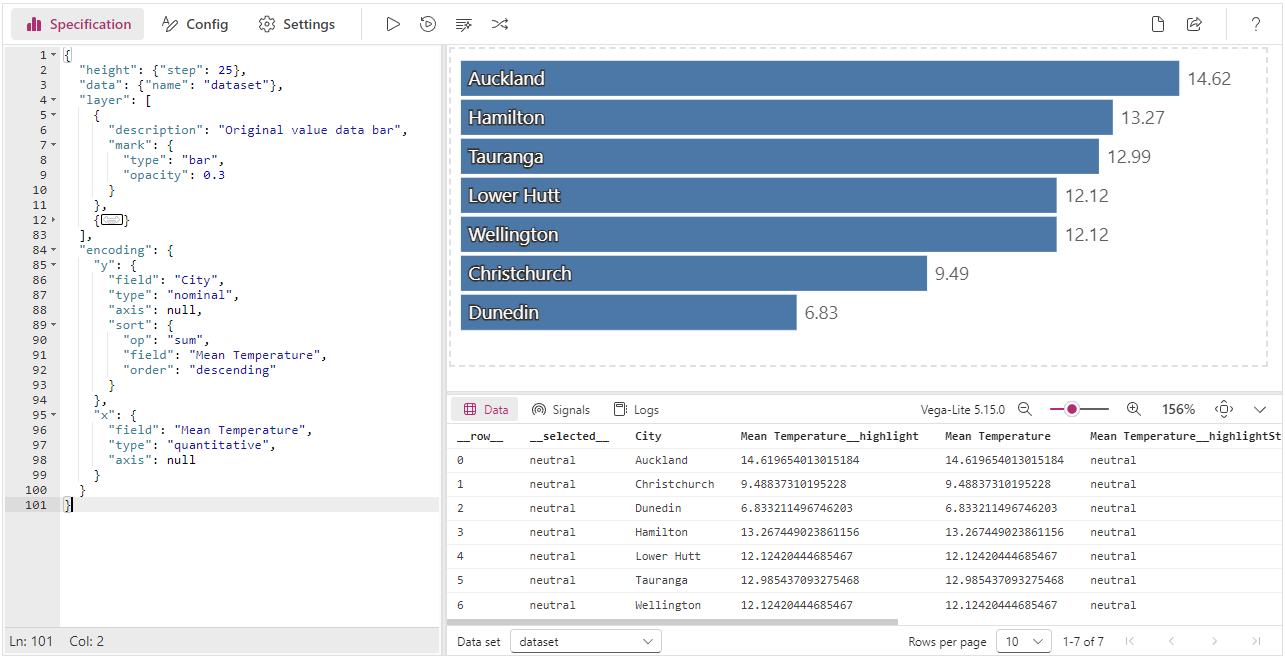Go to the first page of data rows
Screen dimensions: 1285x658
1130,641
